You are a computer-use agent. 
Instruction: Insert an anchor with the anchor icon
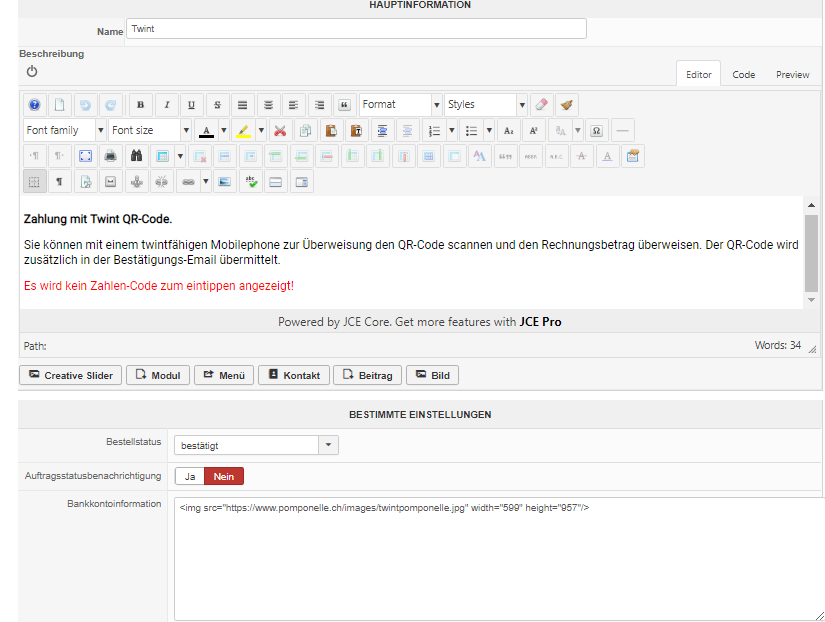pyautogui.click(x=137, y=182)
